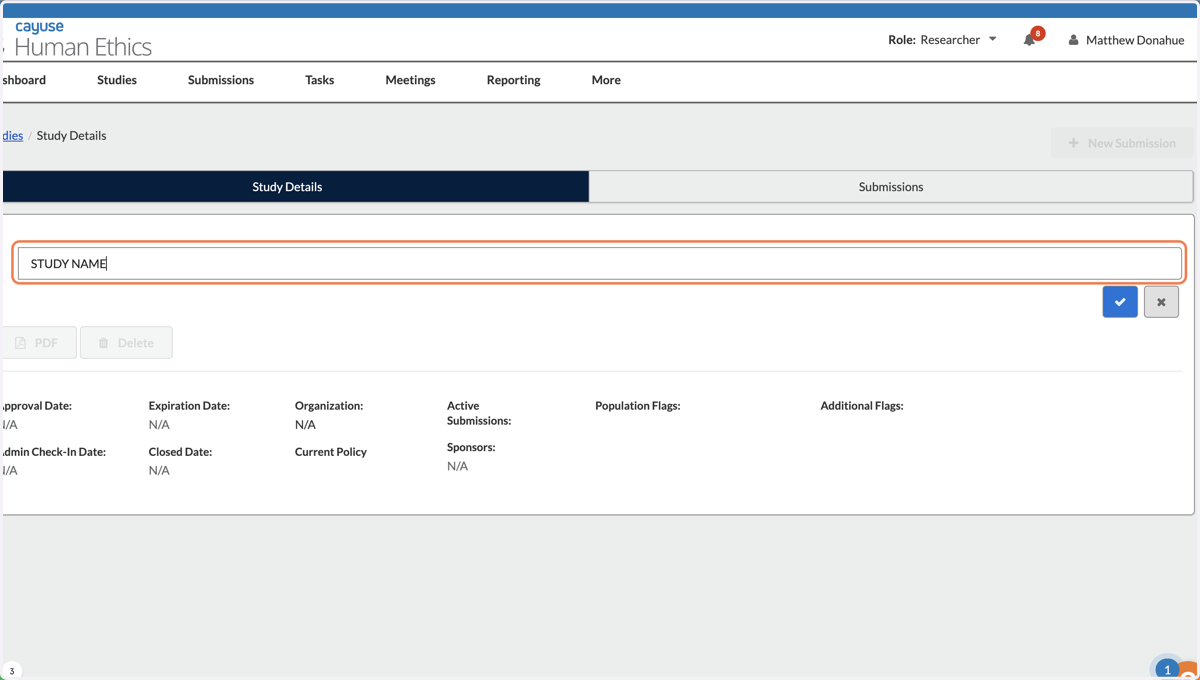Image resolution: width=1200 pixels, height=680 pixels.
Task: Go to the Tasks menu
Action: pyautogui.click(x=320, y=80)
